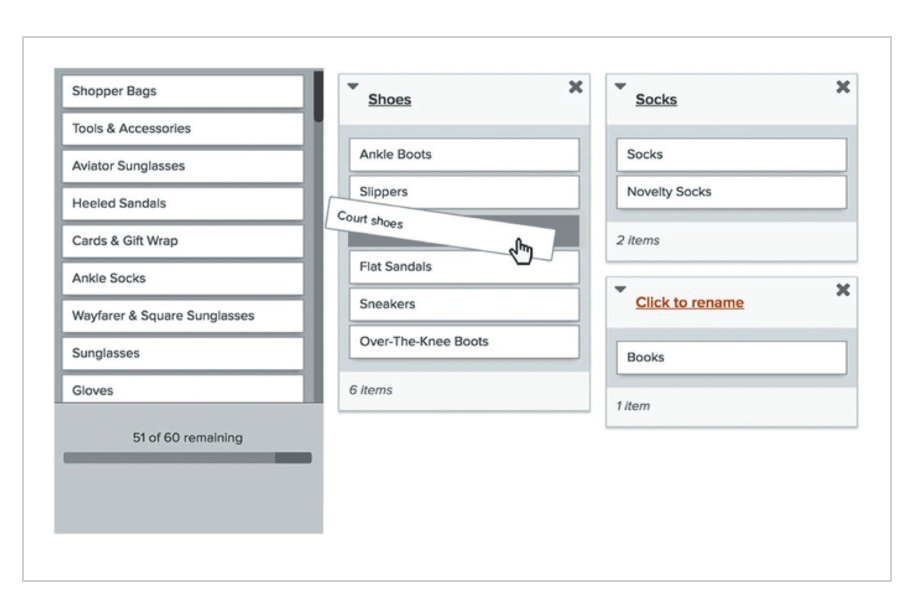Click the Books card
Screen dimensions: 914x616
coord(732,357)
